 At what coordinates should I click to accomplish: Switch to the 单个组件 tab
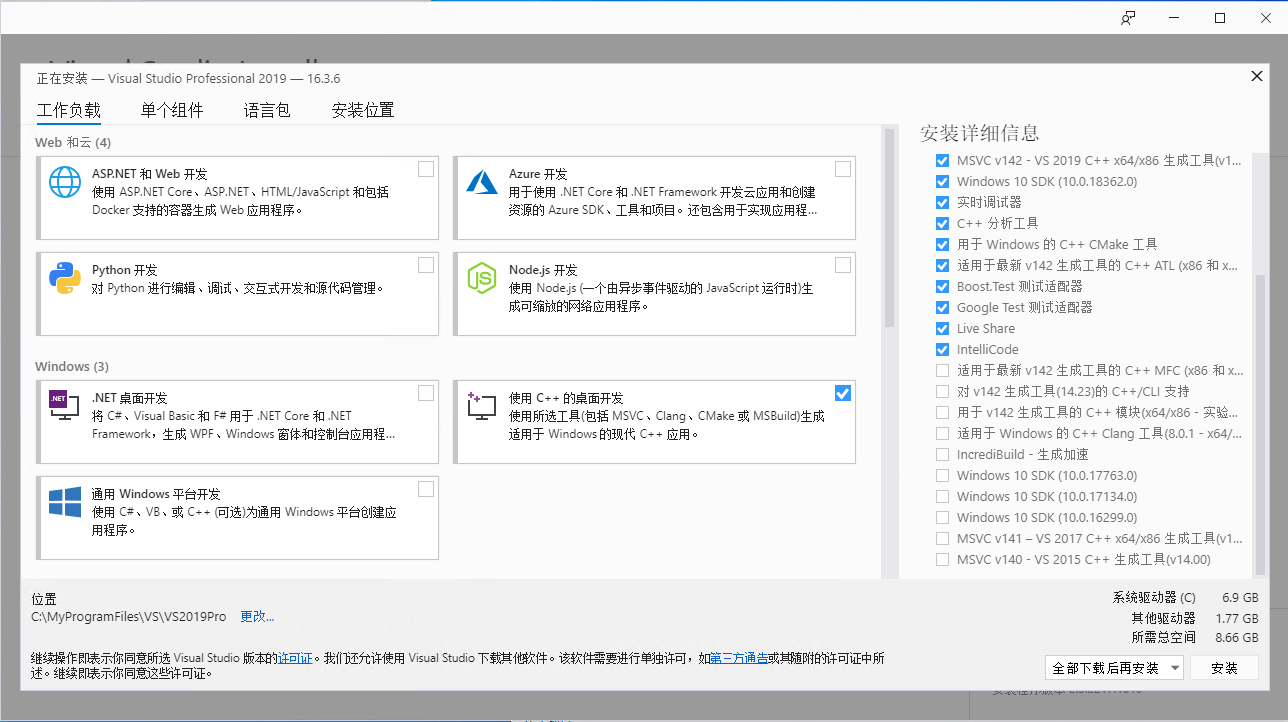pos(172,110)
